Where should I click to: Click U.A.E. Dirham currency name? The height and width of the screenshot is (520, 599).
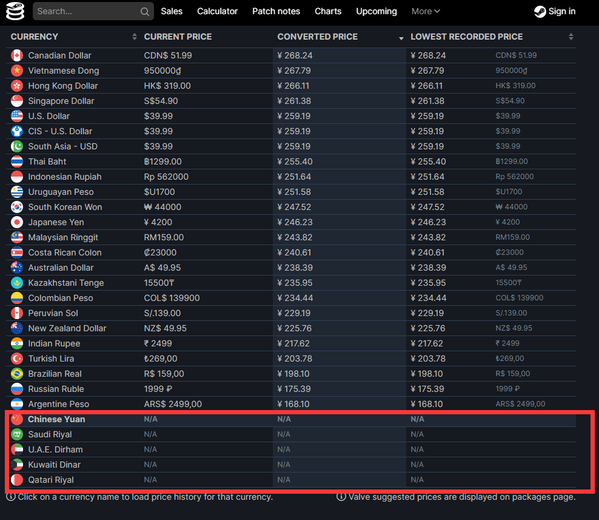click(x=55, y=450)
